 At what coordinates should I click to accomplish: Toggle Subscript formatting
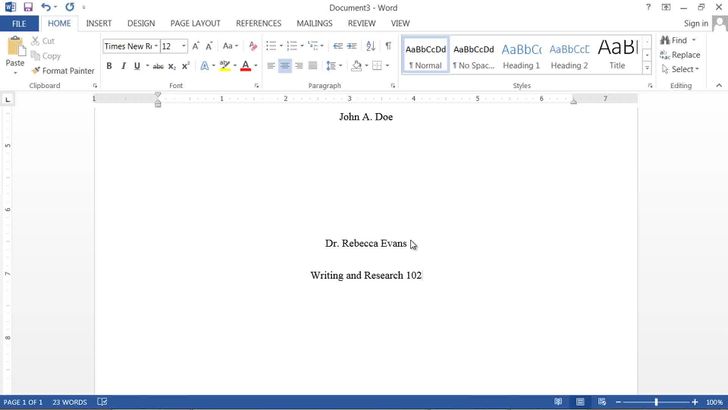172,66
